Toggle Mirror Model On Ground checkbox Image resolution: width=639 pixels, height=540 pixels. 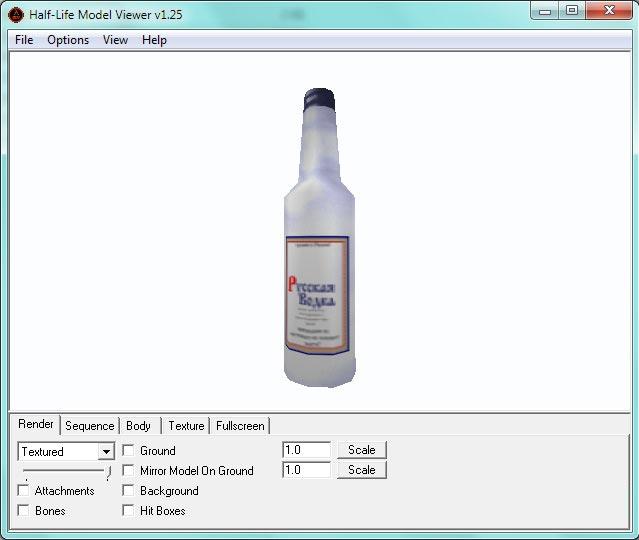(x=128, y=470)
